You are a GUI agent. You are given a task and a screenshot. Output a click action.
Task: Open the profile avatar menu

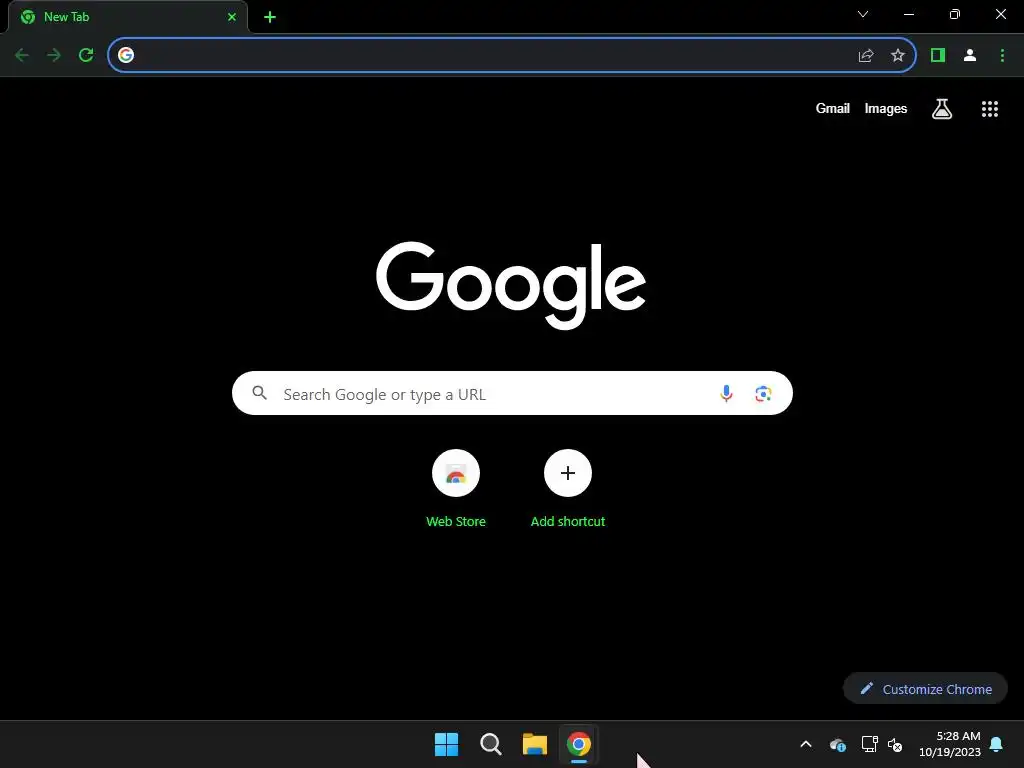(970, 56)
